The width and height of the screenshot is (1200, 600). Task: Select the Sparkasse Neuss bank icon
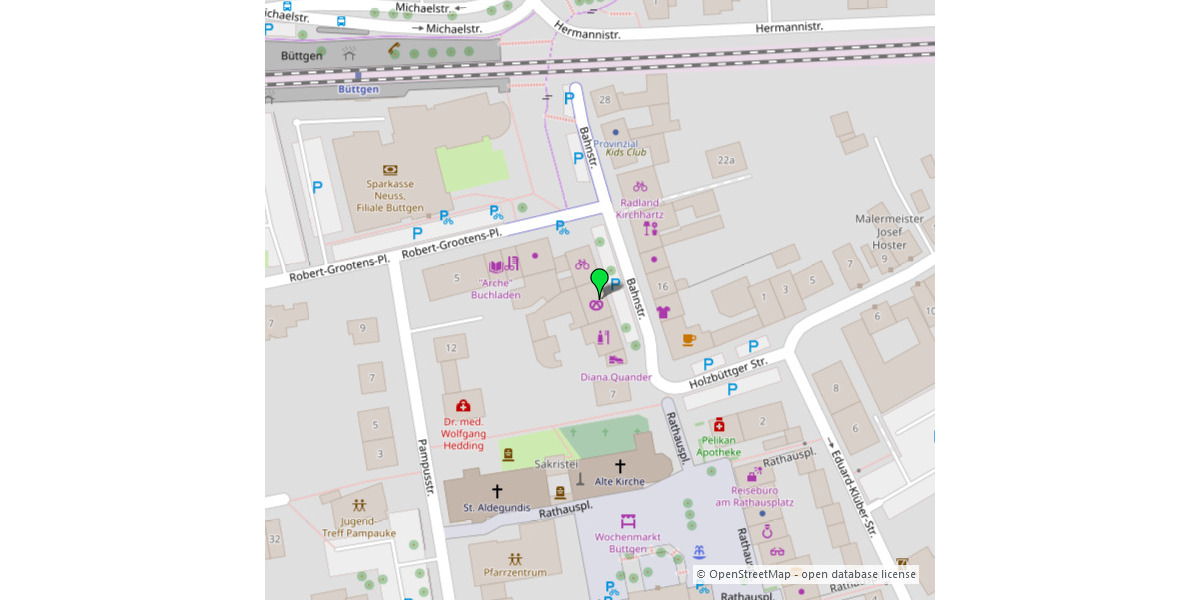[390, 170]
